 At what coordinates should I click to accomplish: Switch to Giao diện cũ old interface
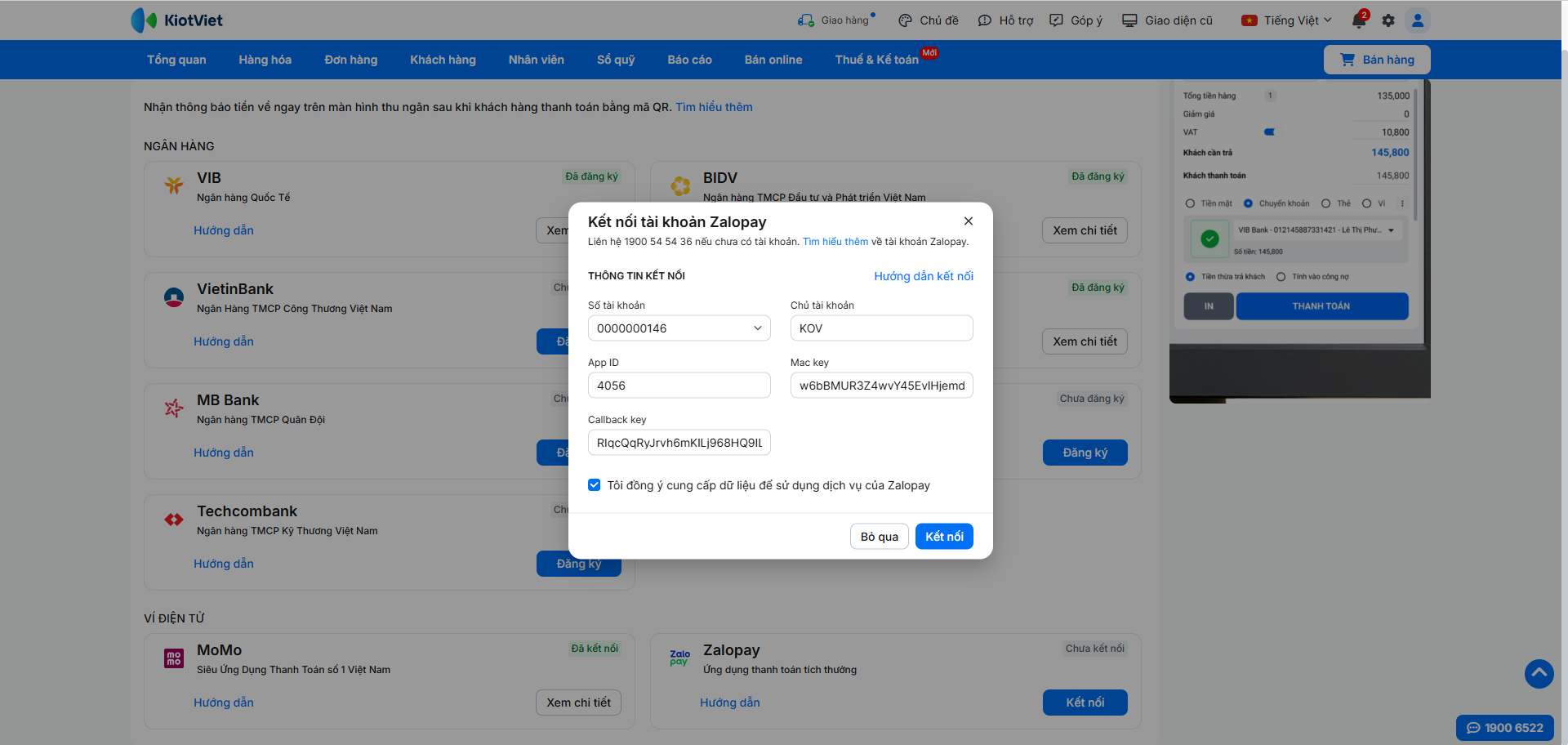click(1167, 20)
